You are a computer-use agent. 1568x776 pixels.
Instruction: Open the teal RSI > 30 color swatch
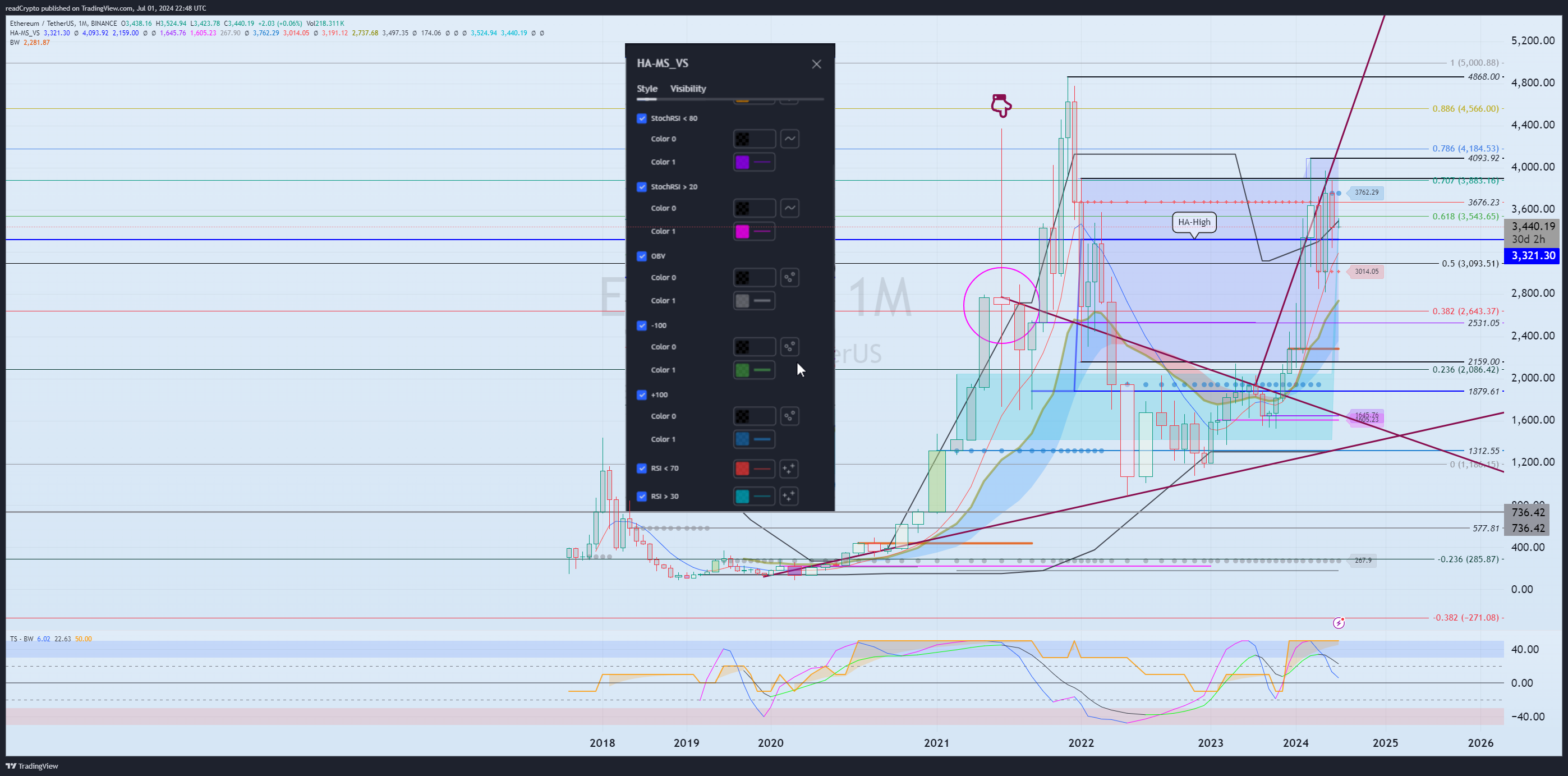point(754,496)
